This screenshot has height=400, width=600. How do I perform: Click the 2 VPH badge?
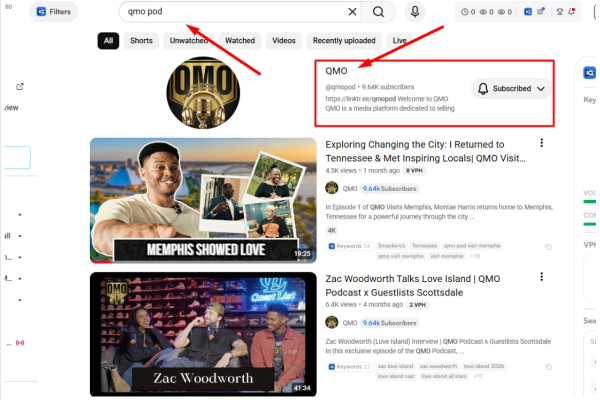(417, 305)
